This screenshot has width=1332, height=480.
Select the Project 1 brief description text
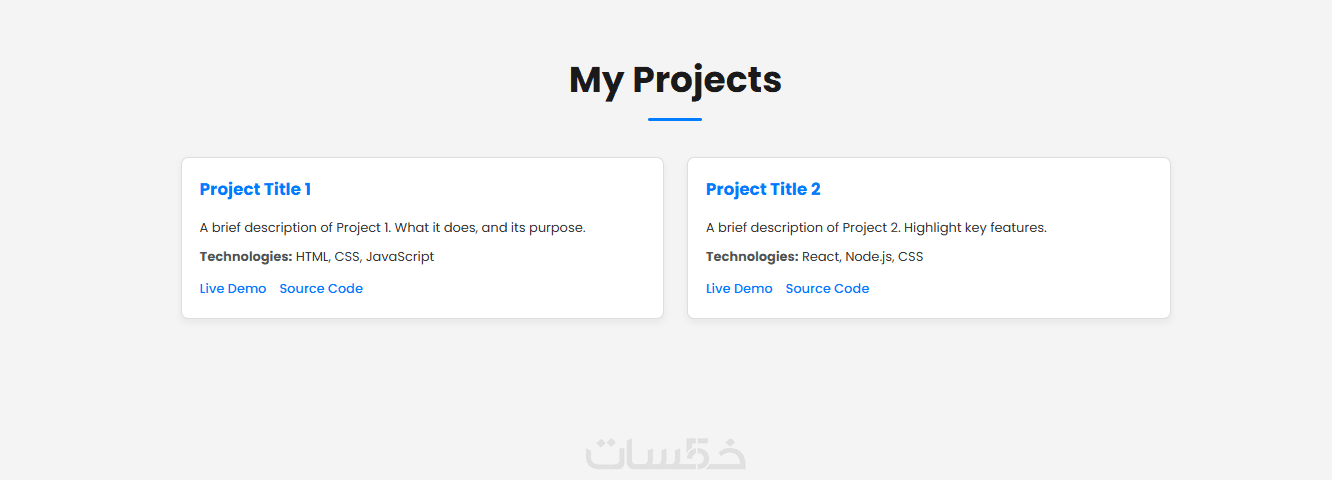(x=392, y=228)
